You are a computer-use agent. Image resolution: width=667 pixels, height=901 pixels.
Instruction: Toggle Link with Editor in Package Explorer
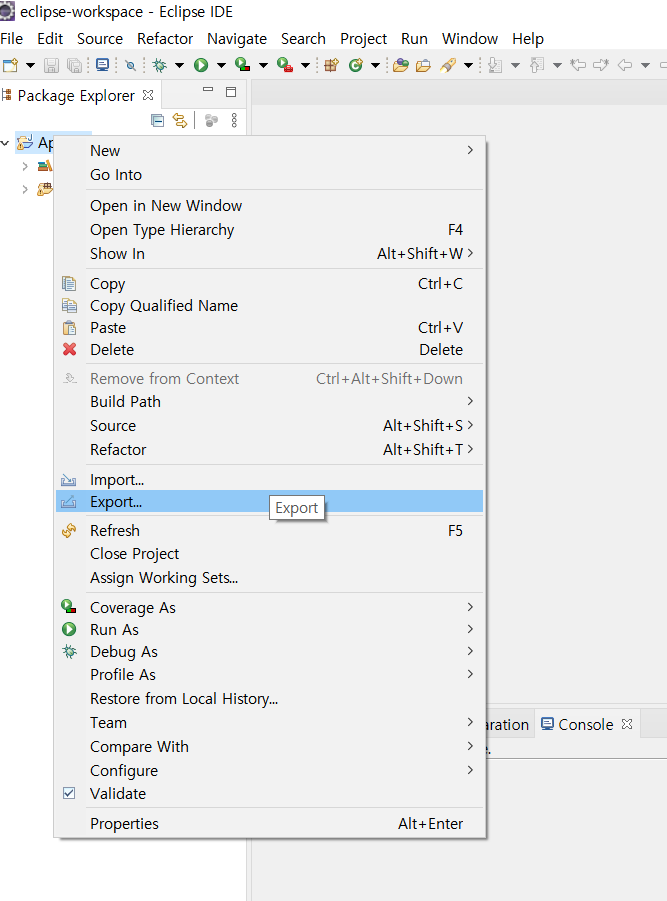pyautogui.click(x=180, y=120)
